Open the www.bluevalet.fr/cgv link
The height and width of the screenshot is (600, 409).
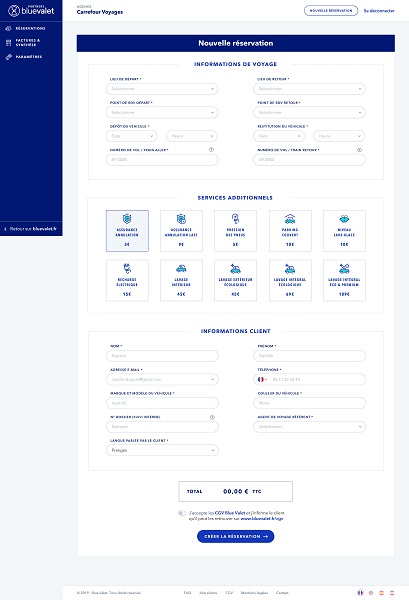pos(262,518)
